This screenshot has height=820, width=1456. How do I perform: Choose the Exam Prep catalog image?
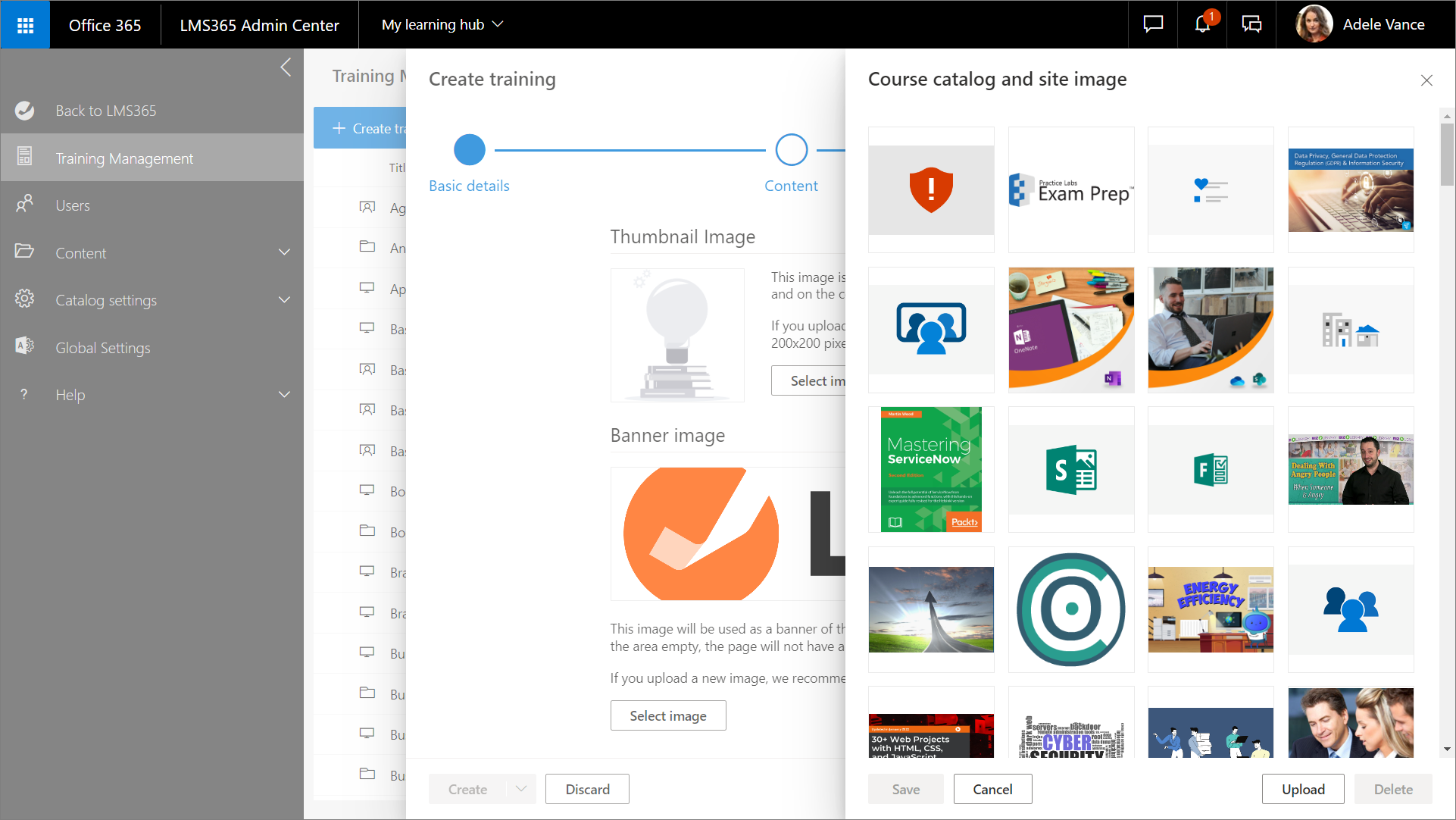click(1071, 189)
